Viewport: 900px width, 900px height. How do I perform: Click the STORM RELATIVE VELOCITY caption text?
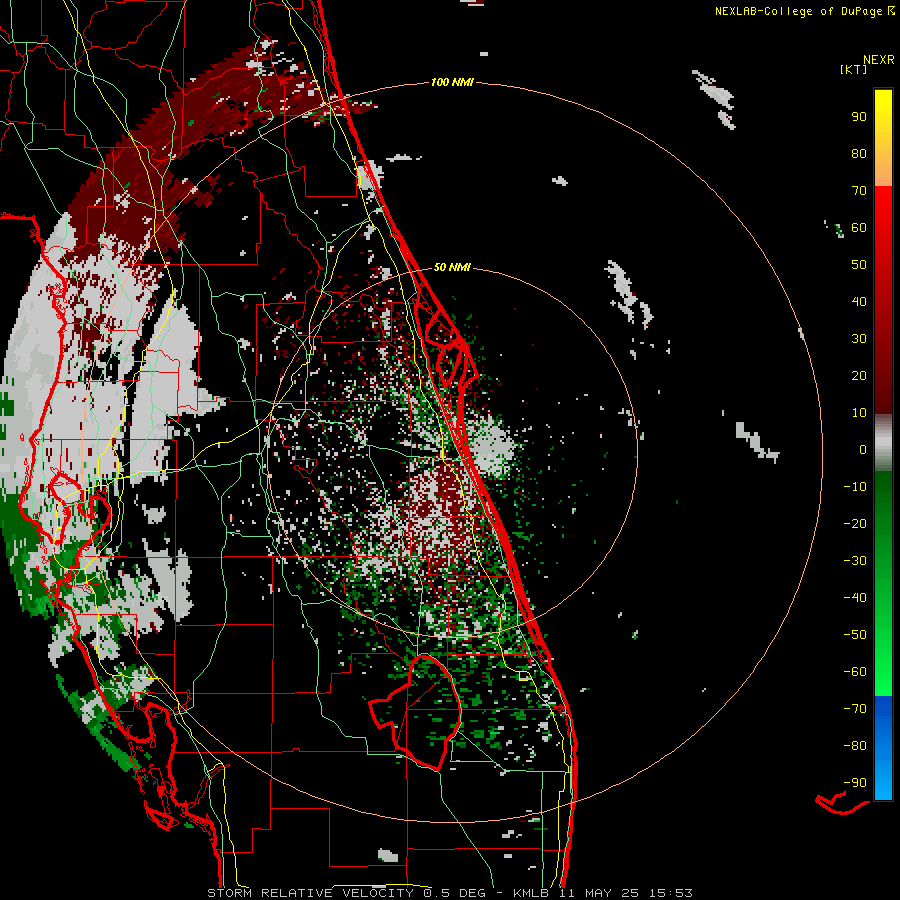pos(310,893)
